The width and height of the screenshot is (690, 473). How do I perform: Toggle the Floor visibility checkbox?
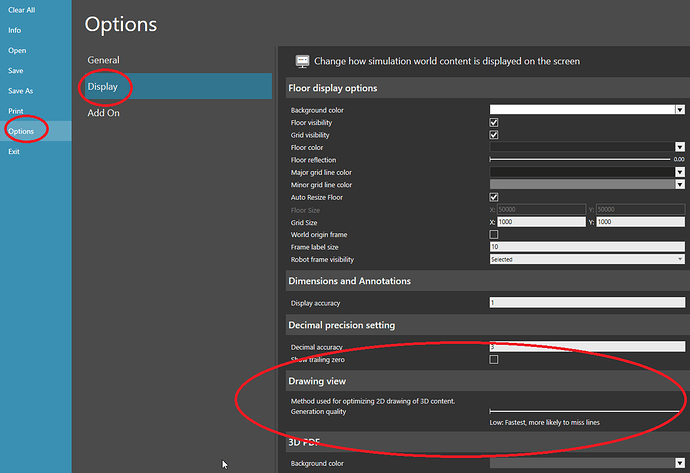tap(494, 122)
